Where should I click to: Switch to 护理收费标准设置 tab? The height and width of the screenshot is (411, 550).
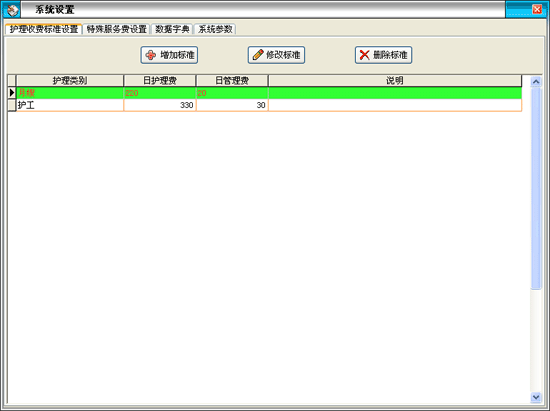44,29
